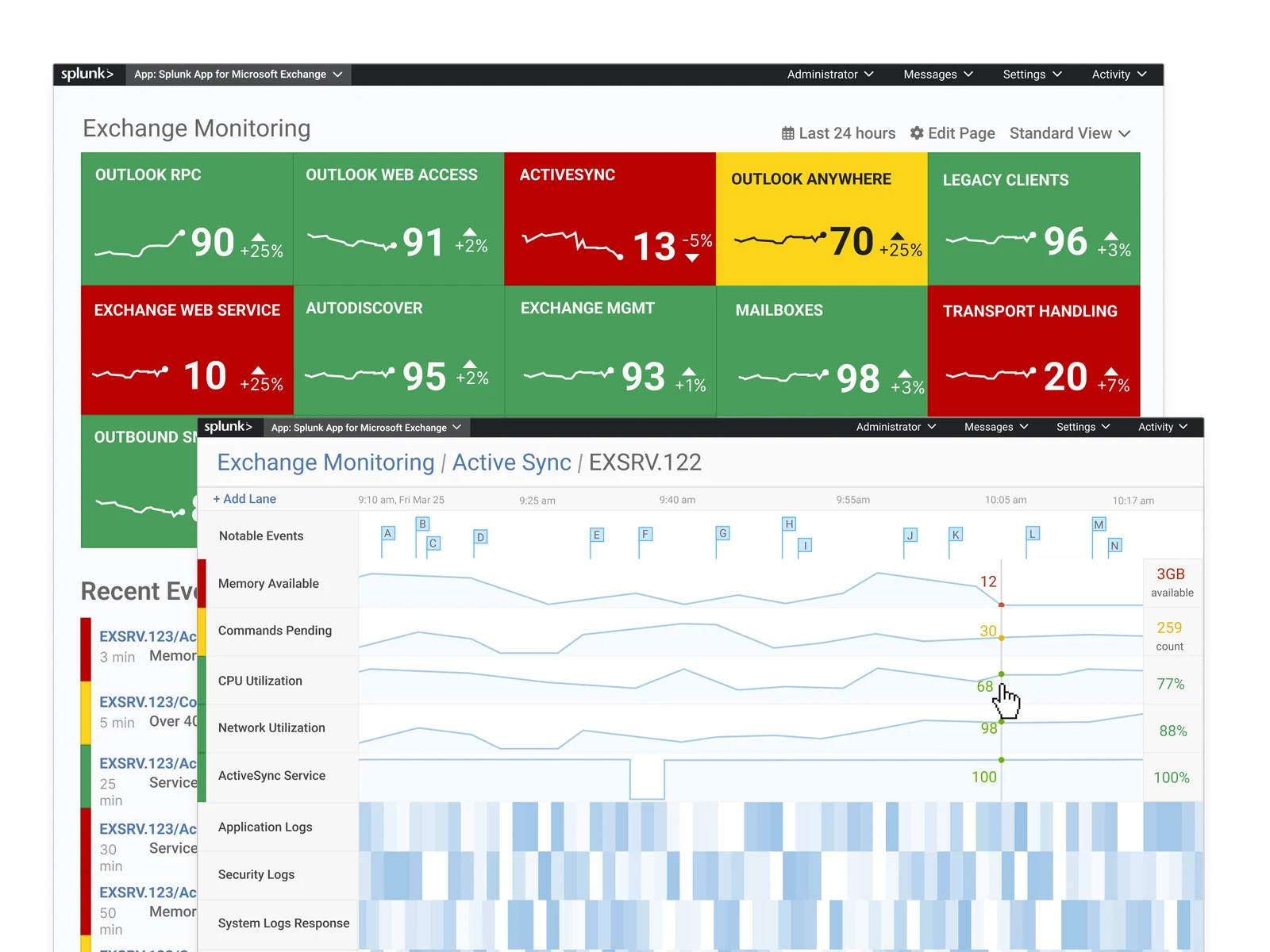Click the gear icon beside Edit Page
The image size is (1270, 952).
(917, 133)
